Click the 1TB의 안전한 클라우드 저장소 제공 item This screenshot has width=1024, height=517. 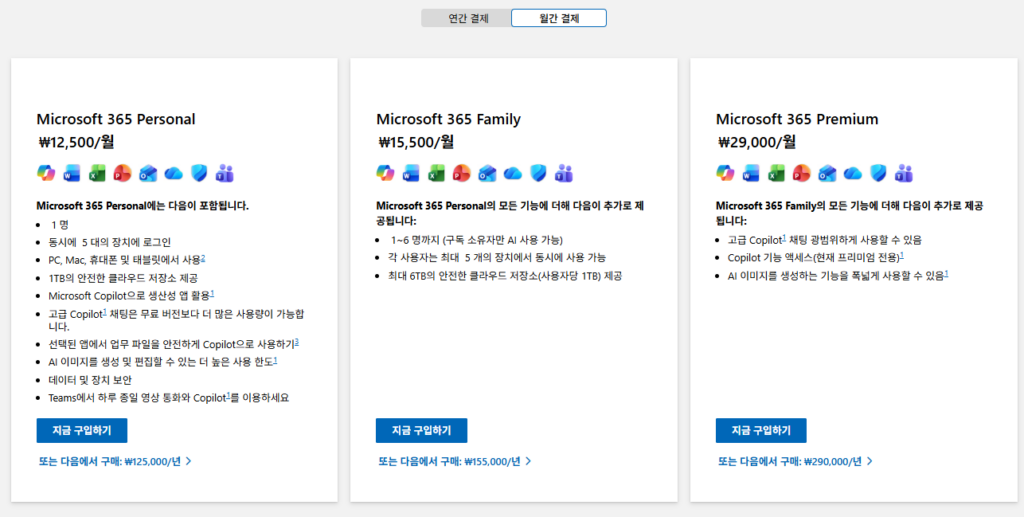point(123,278)
